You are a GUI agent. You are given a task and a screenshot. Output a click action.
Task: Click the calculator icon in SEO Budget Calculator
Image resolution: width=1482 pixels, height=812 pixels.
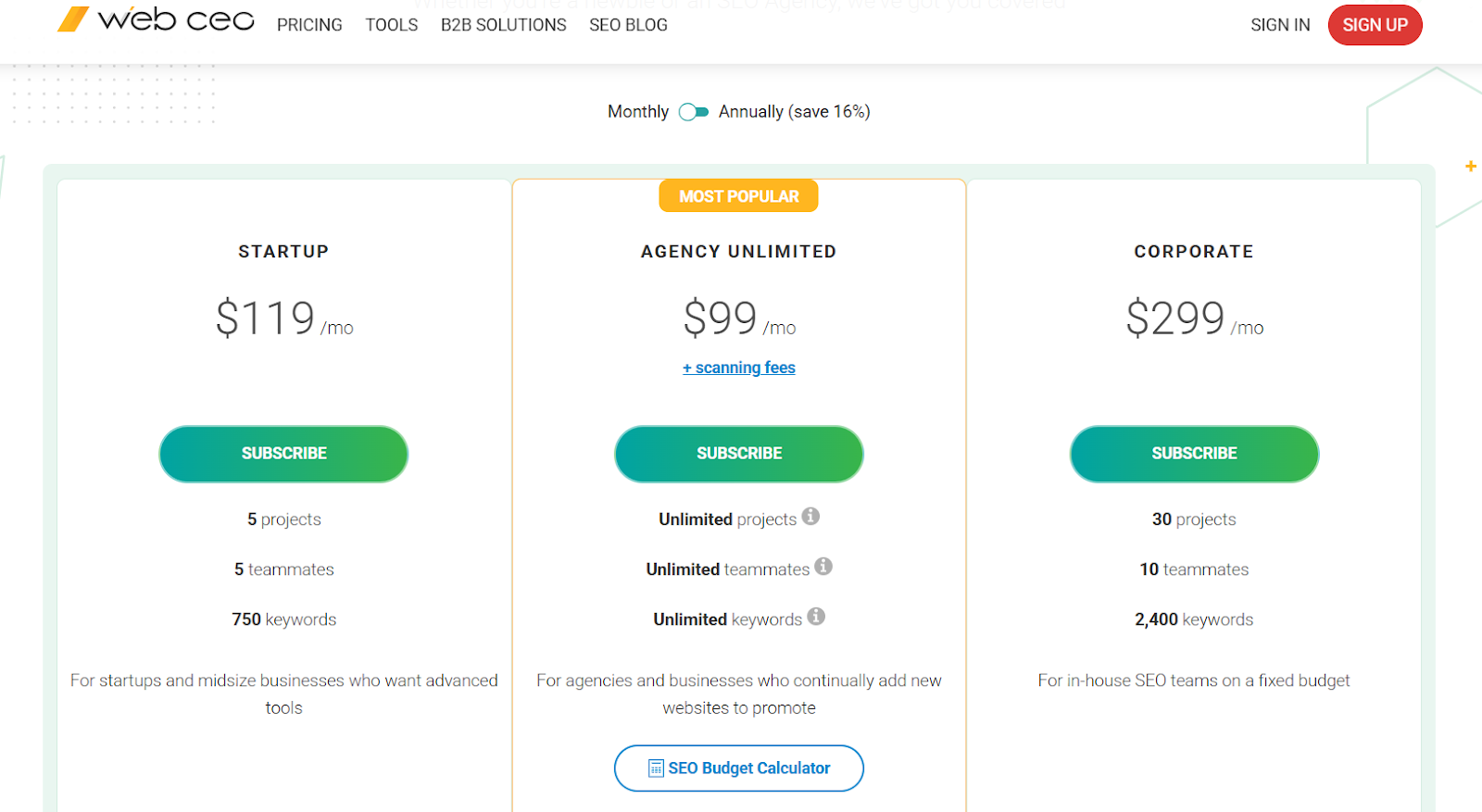pyautogui.click(x=656, y=768)
